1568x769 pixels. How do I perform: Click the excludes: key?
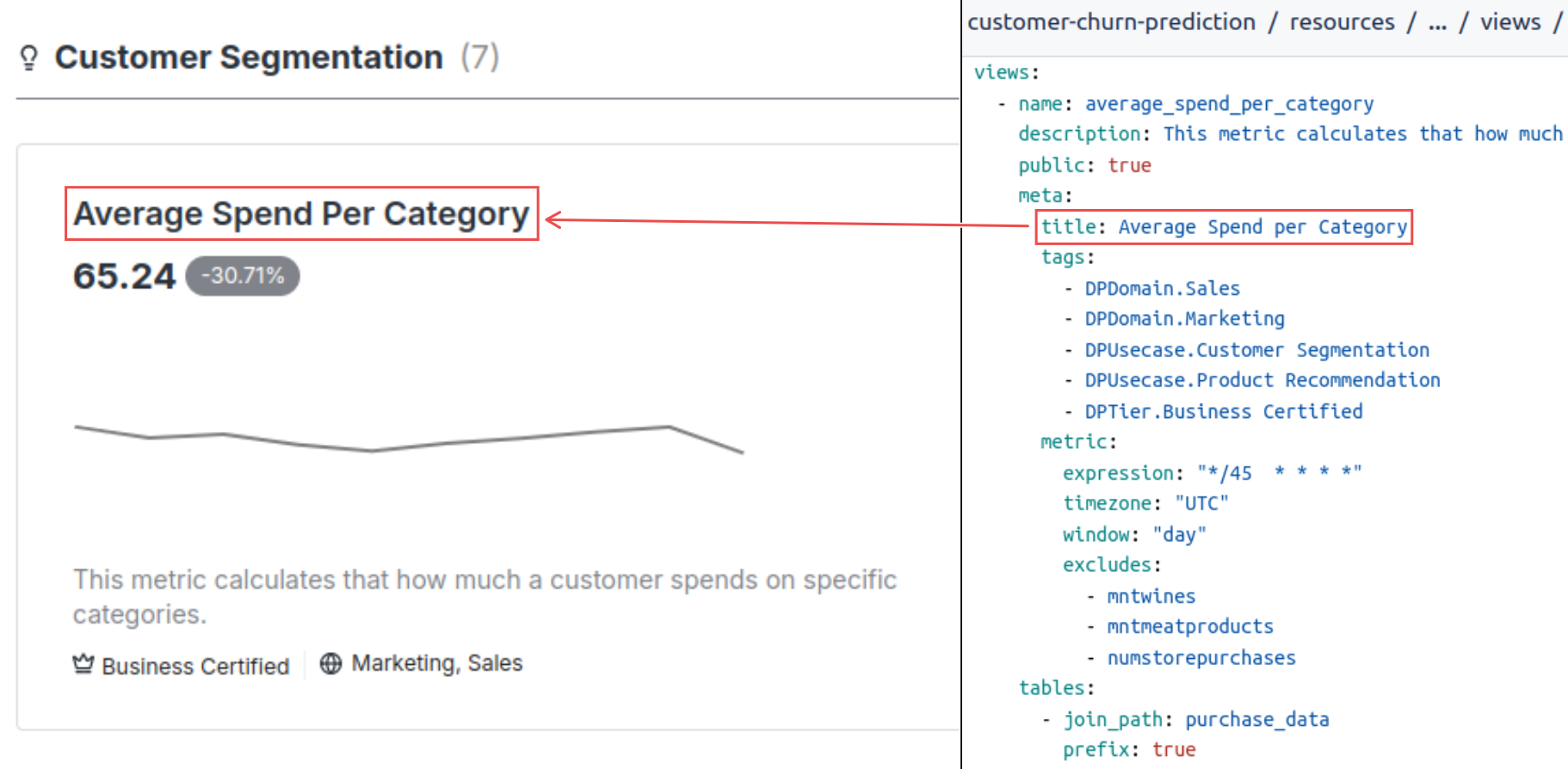point(1112,565)
